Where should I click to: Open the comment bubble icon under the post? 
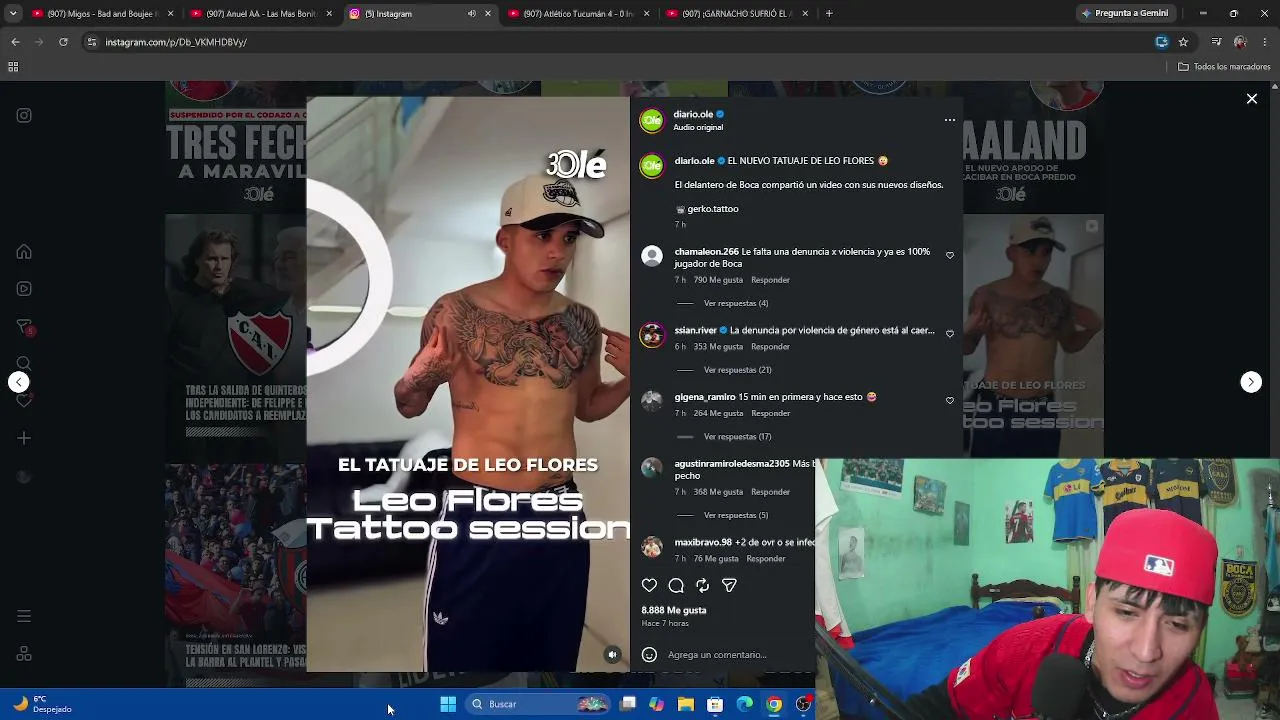pos(676,586)
